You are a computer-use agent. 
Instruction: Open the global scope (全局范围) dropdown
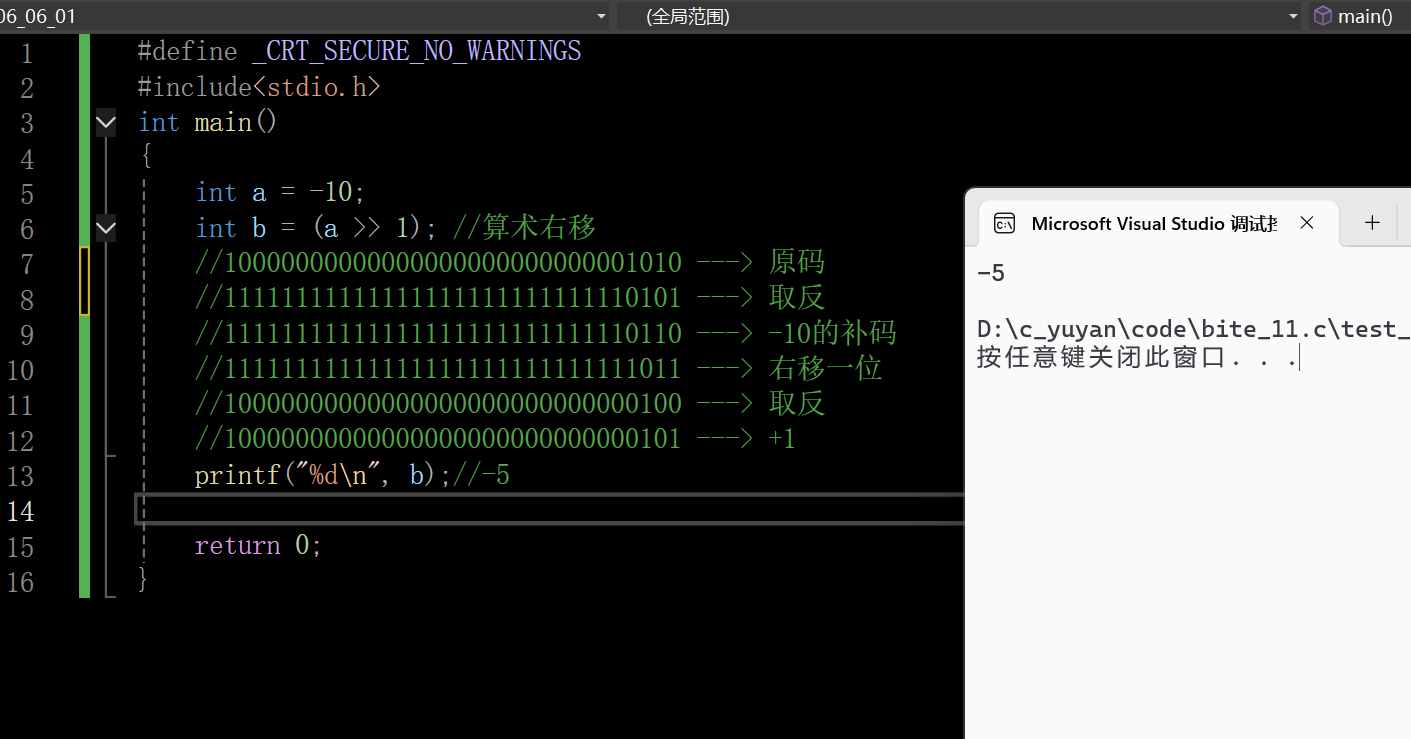(958, 16)
